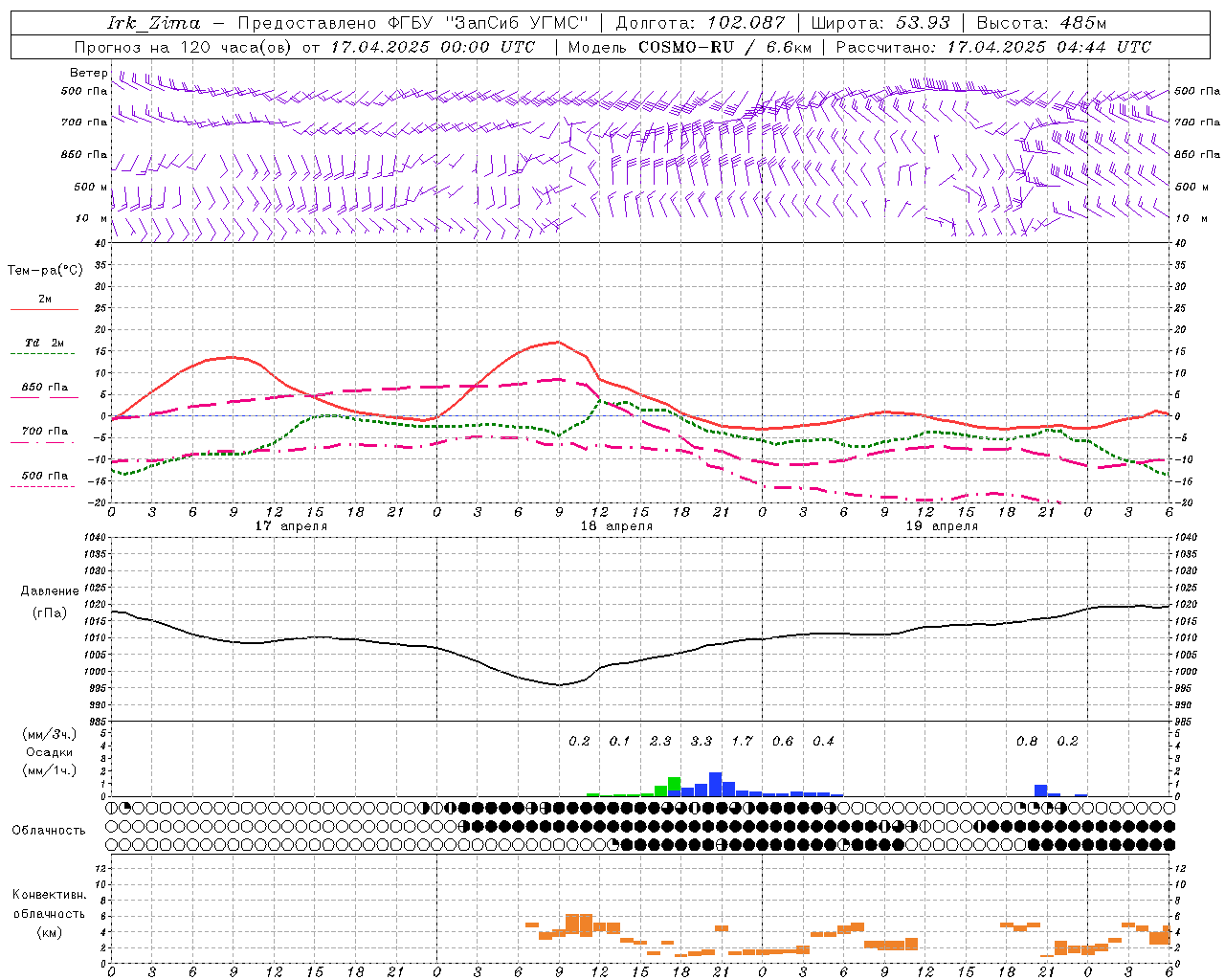Click the tallest green precipitation bar
The height and width of the screenshot is (980, 1225).
point(674,783)
